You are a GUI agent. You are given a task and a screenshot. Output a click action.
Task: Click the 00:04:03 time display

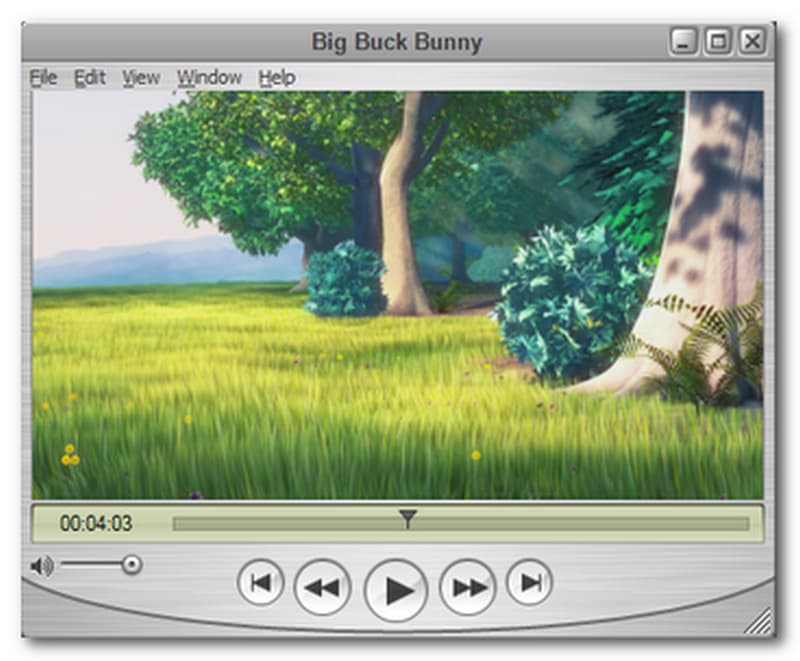pos(96,523)
